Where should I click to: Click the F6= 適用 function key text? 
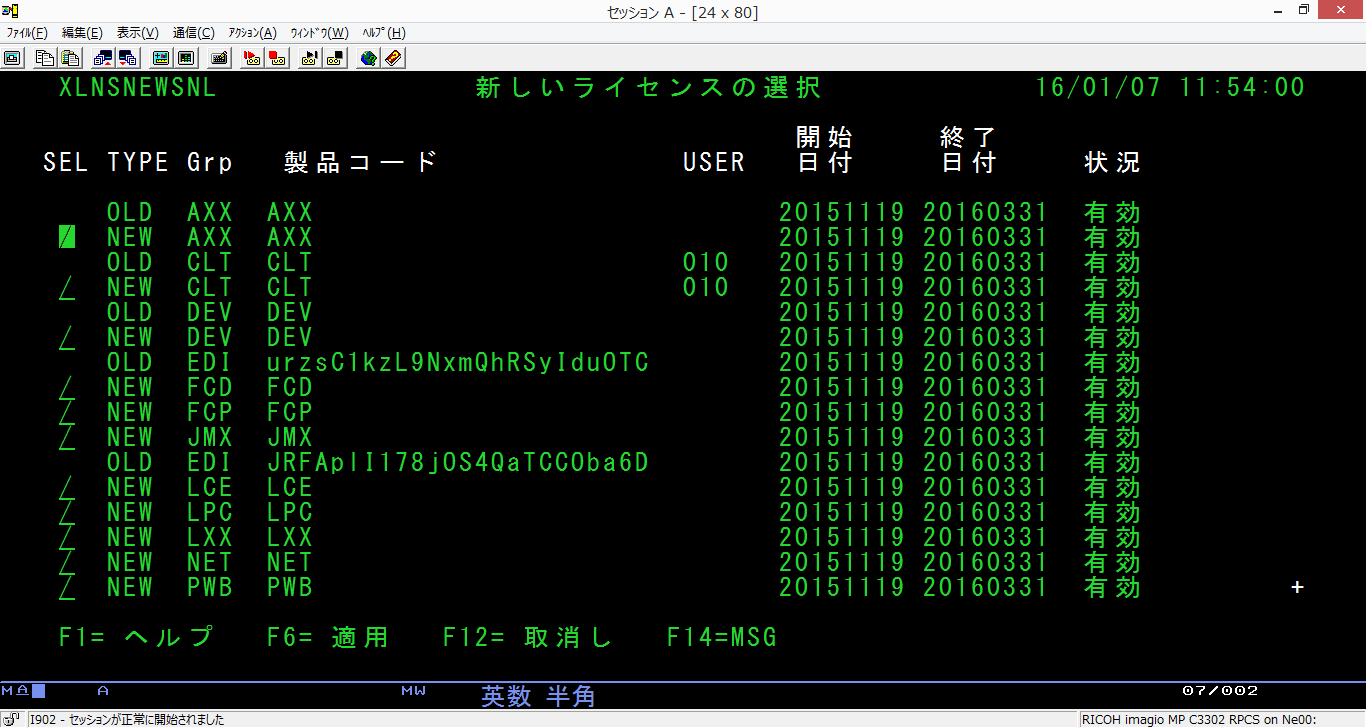[x=327, y=638]
